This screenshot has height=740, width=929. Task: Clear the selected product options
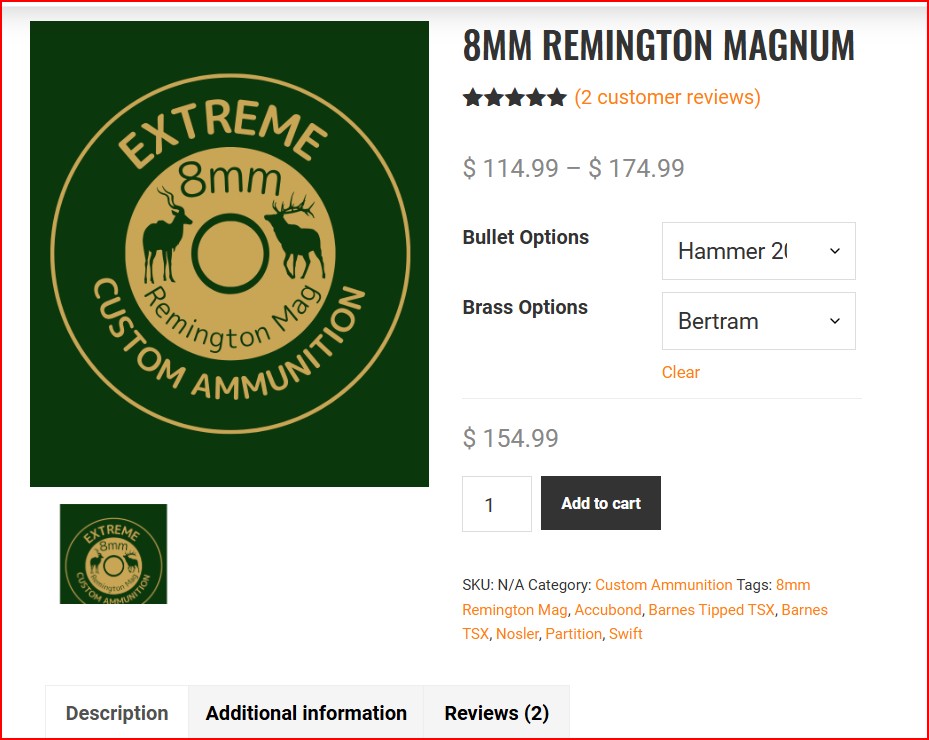680,372
